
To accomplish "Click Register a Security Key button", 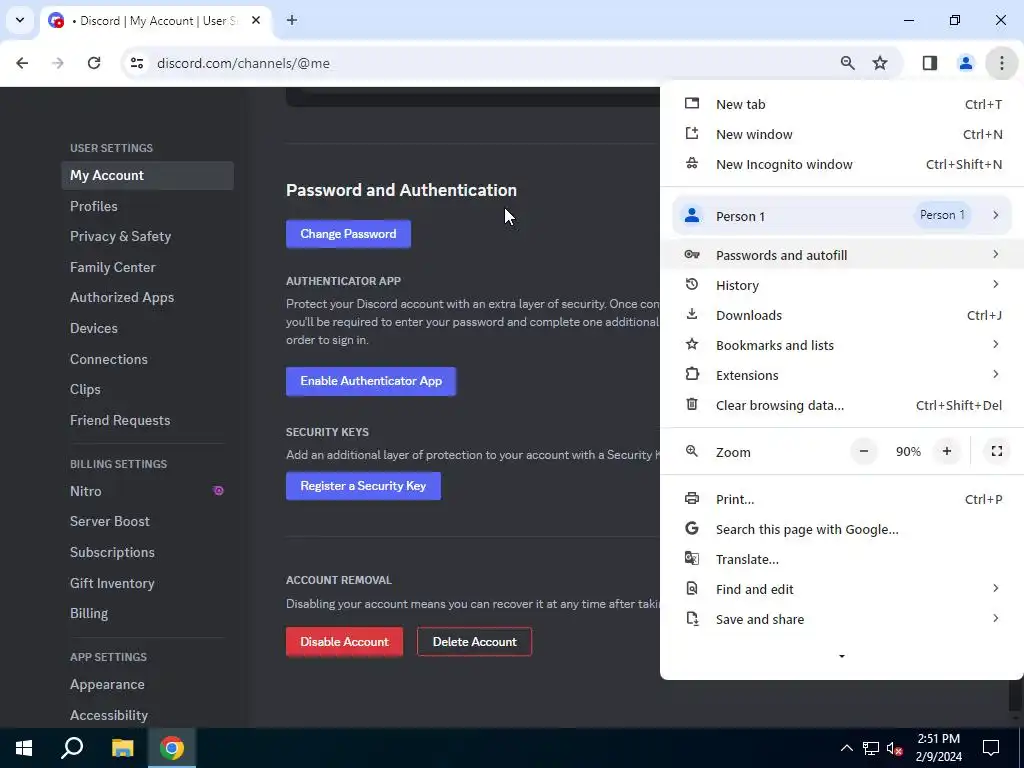I will (363, 486).
